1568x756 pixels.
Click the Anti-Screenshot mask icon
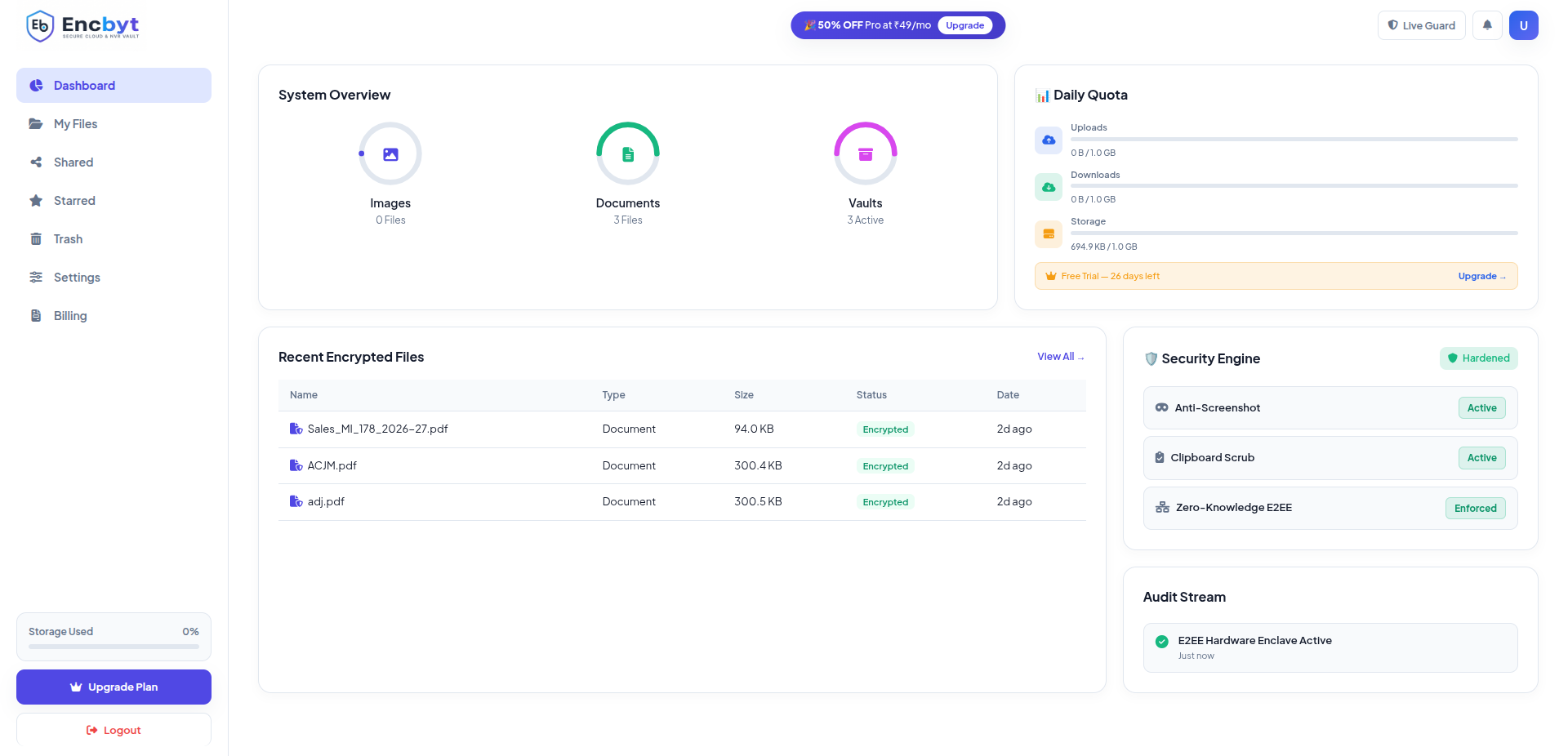(x=1161, y=407)
